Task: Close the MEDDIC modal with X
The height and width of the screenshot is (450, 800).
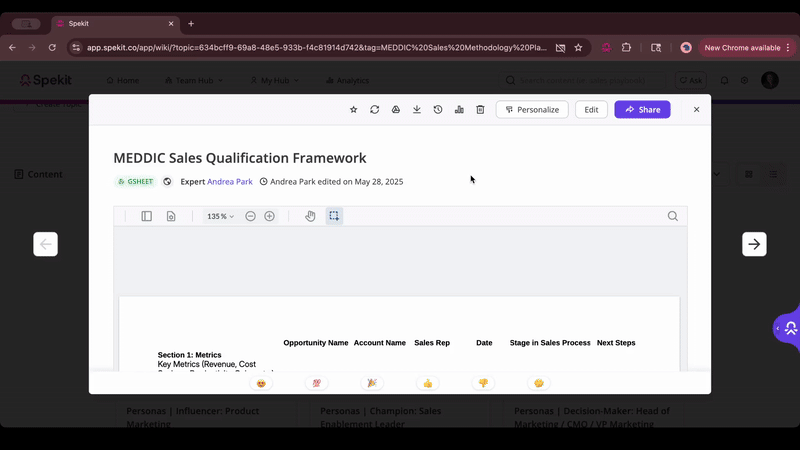Action: (x=696, y=110)
